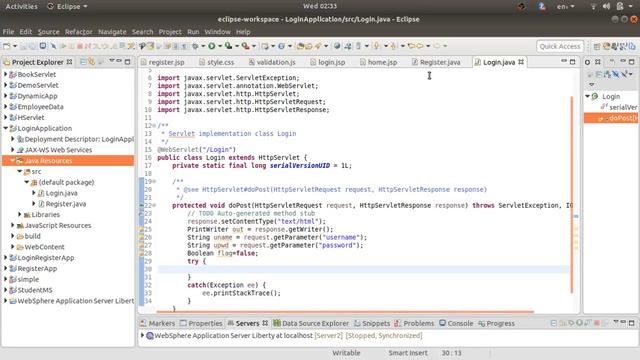Screen dimensions: 640x360
Task: Click the Properties tab
Action: 201,323
